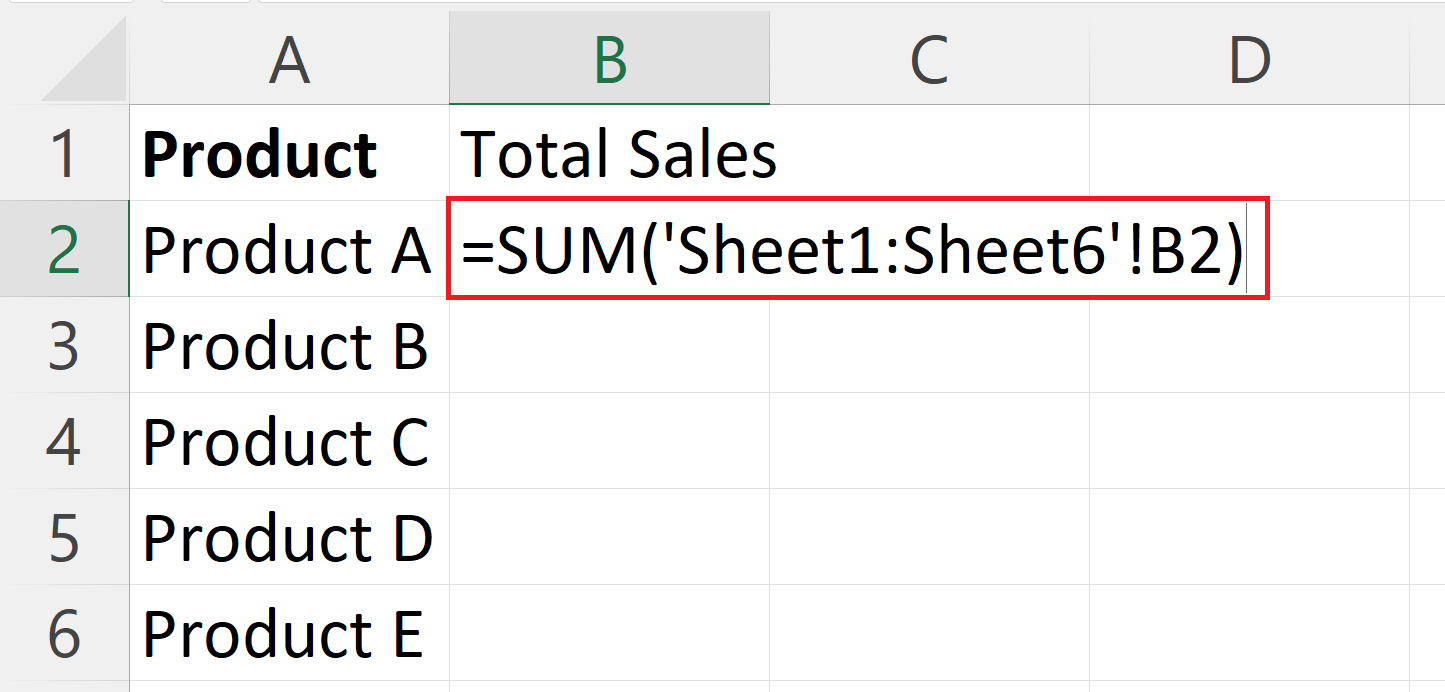Select the Product E cell
This screenshot has width=1445, height=692.
(287, 630)
